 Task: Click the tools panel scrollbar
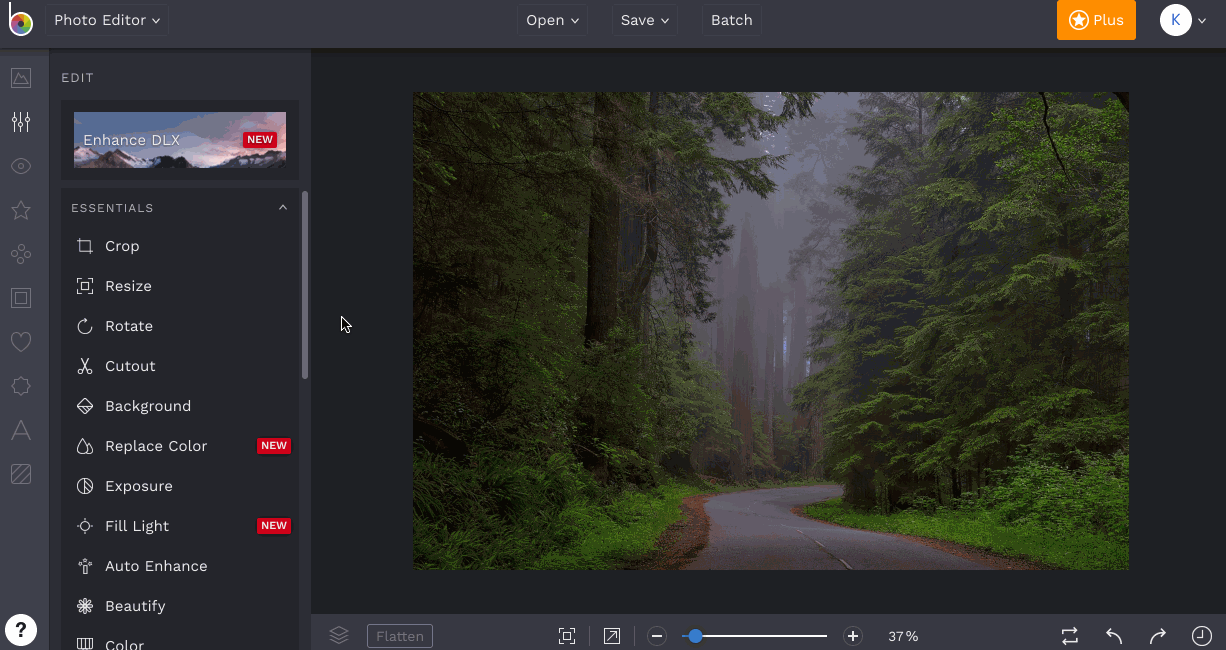tap(305, 285)
